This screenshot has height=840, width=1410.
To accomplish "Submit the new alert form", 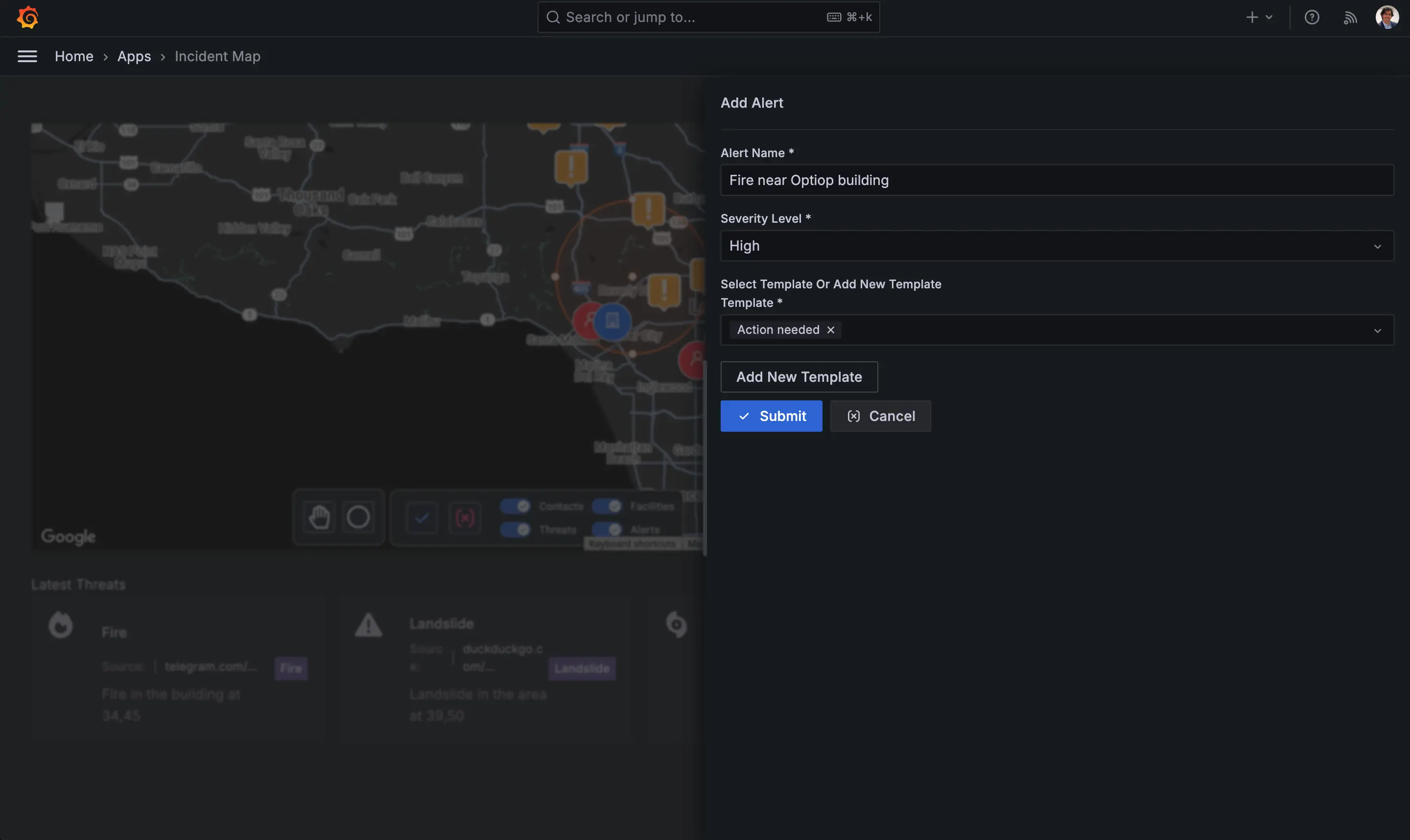I will coord(771,416).
